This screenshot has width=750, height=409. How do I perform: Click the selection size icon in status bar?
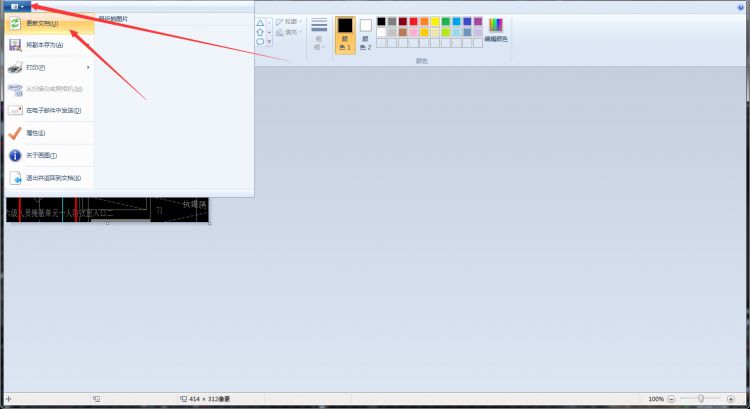[x=97, y=399]
